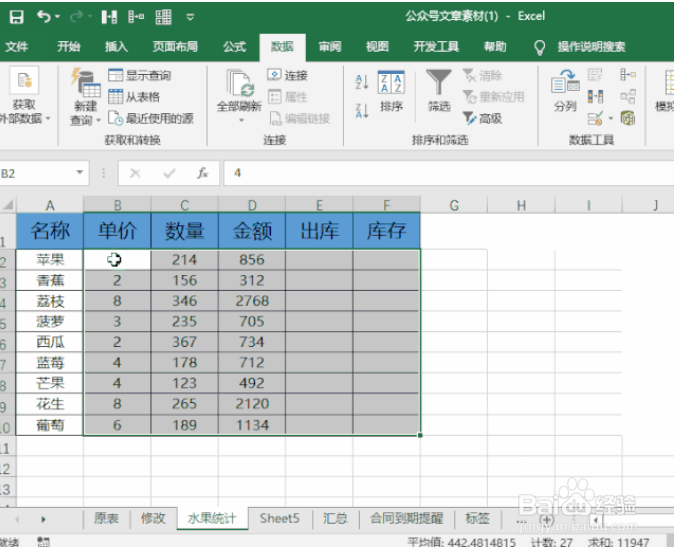Click the 从表格 button
676x550 pixels.
[x=134, y=97]
